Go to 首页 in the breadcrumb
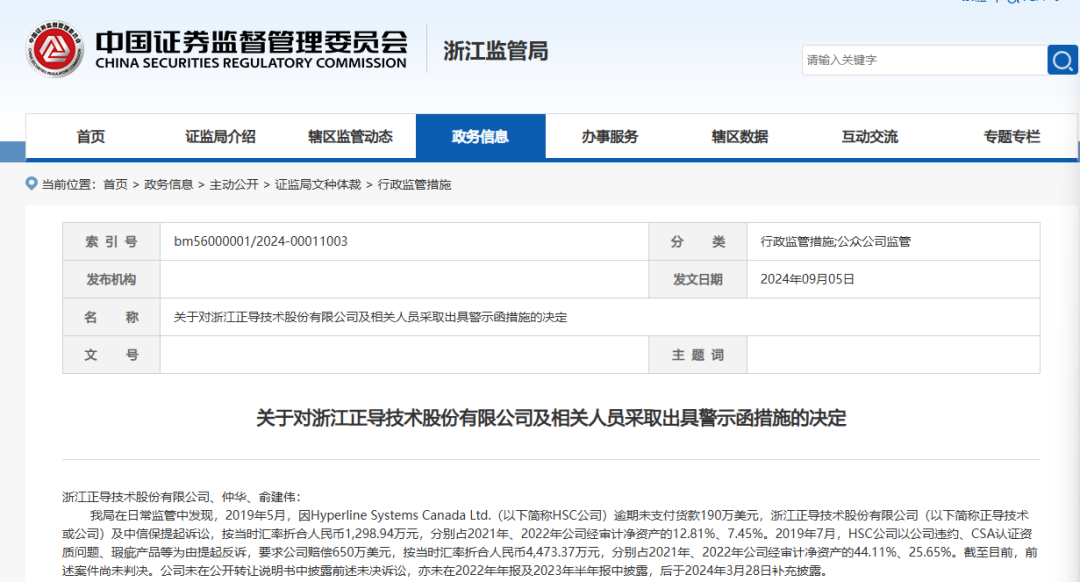 115,185
